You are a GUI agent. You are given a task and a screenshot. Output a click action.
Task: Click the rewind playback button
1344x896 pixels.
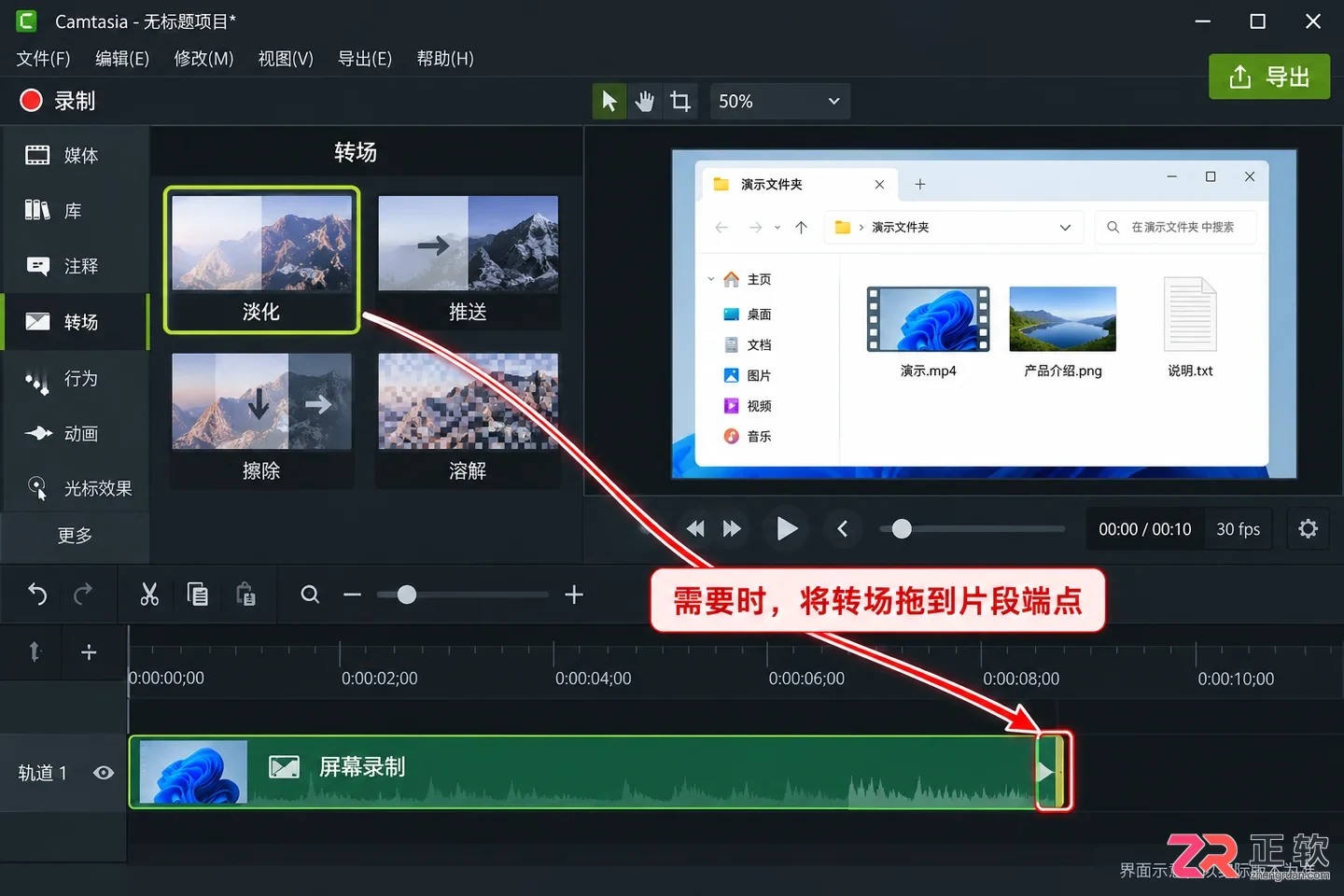(695, 529)
